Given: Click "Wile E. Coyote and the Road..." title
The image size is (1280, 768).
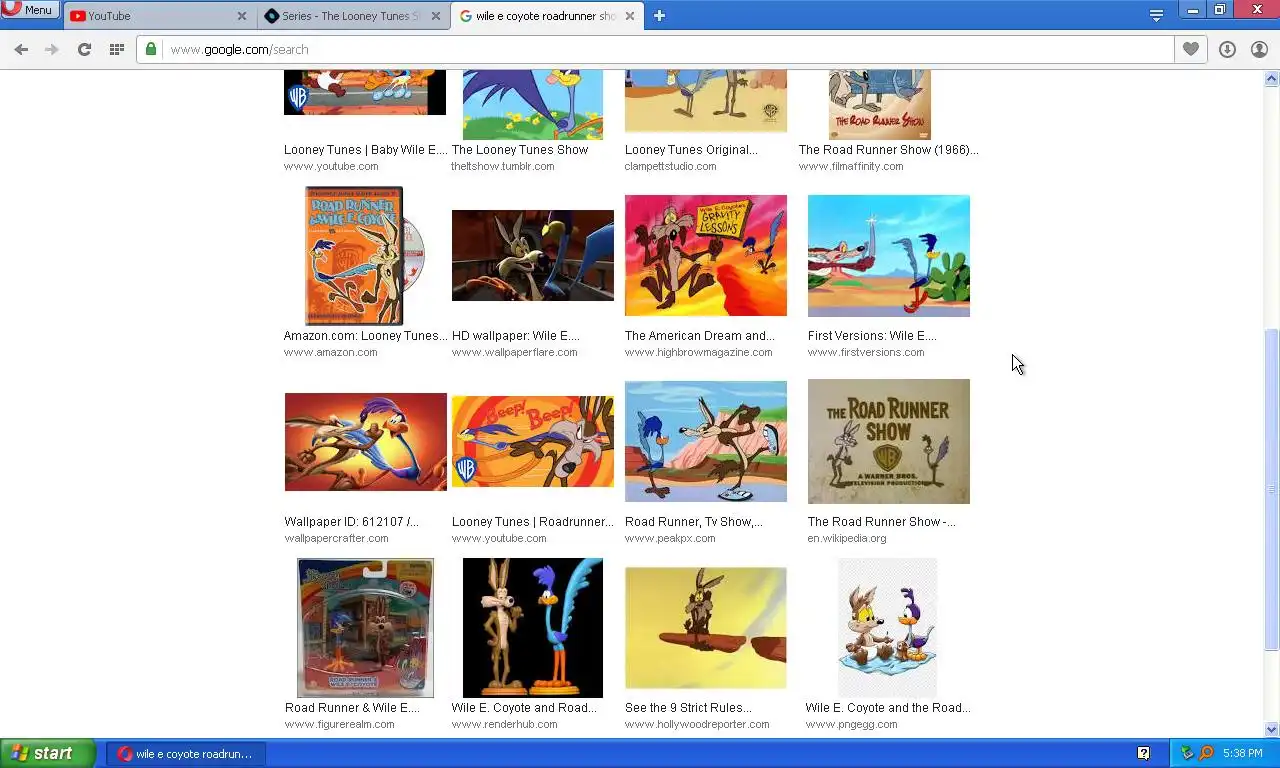Looking at the screenshot, I should click(888, 708).
